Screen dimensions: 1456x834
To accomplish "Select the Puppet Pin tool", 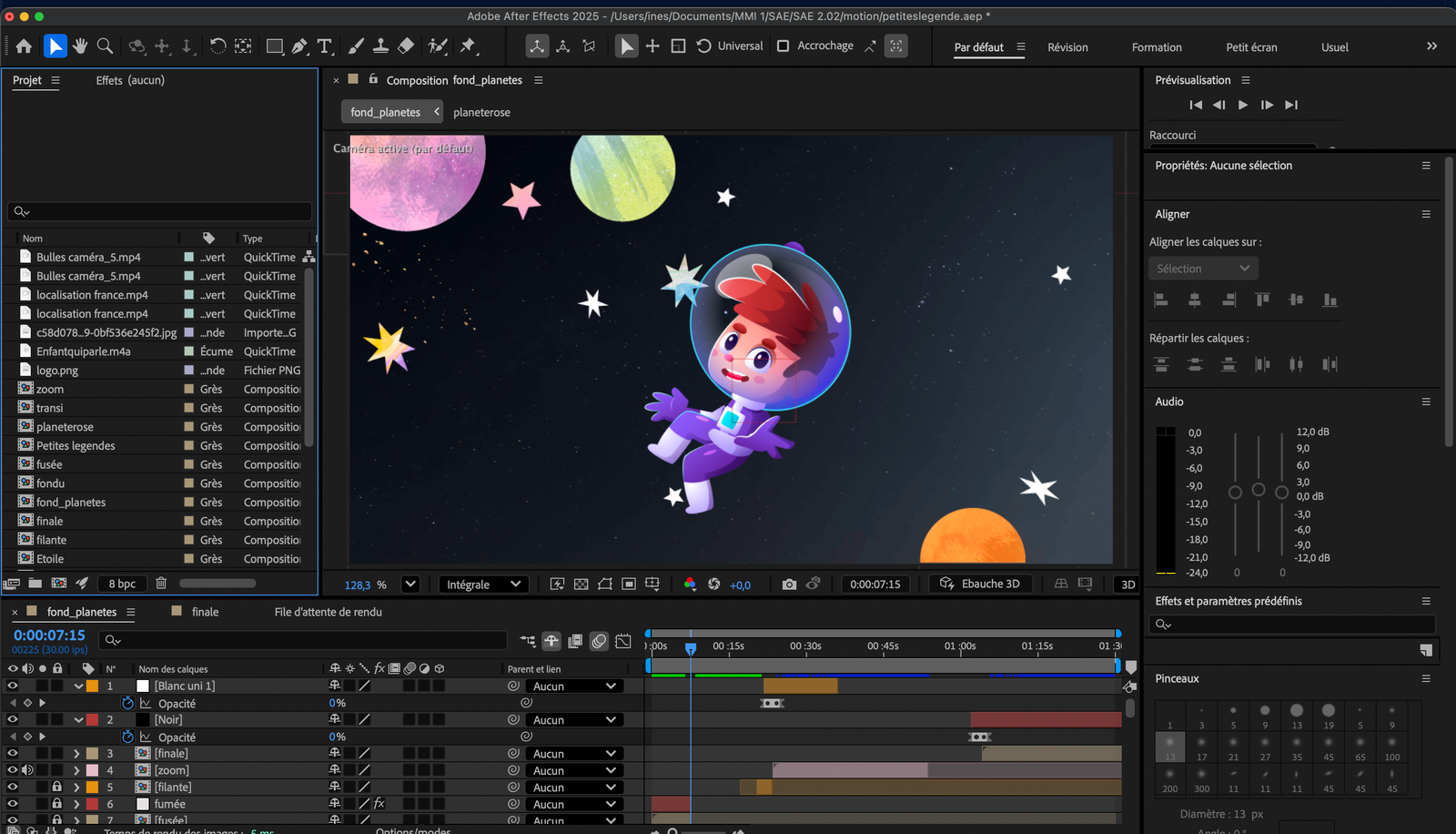I will [x=469, y=46].
